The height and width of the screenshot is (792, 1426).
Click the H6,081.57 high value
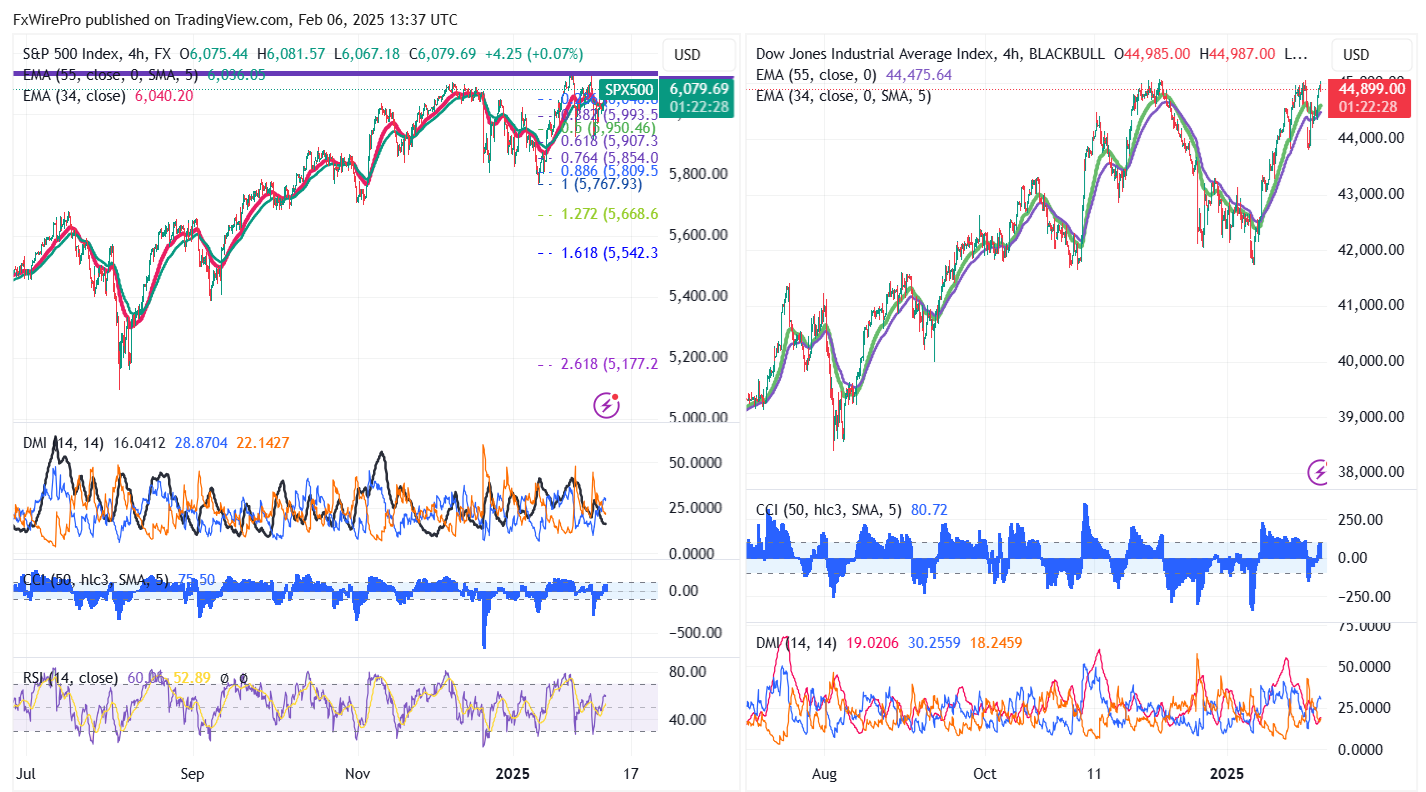pyautogui.click(x=291, y=53)
